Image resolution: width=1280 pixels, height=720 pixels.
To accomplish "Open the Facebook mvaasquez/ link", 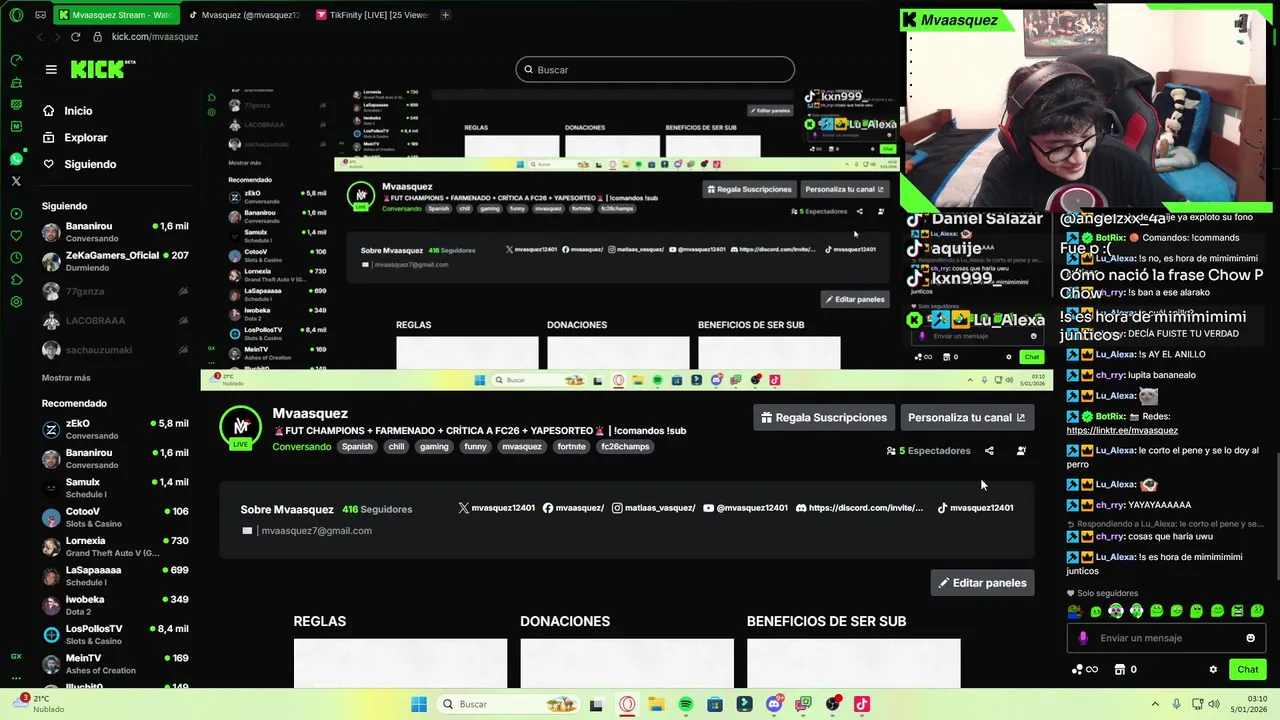I will pos(573,508).
